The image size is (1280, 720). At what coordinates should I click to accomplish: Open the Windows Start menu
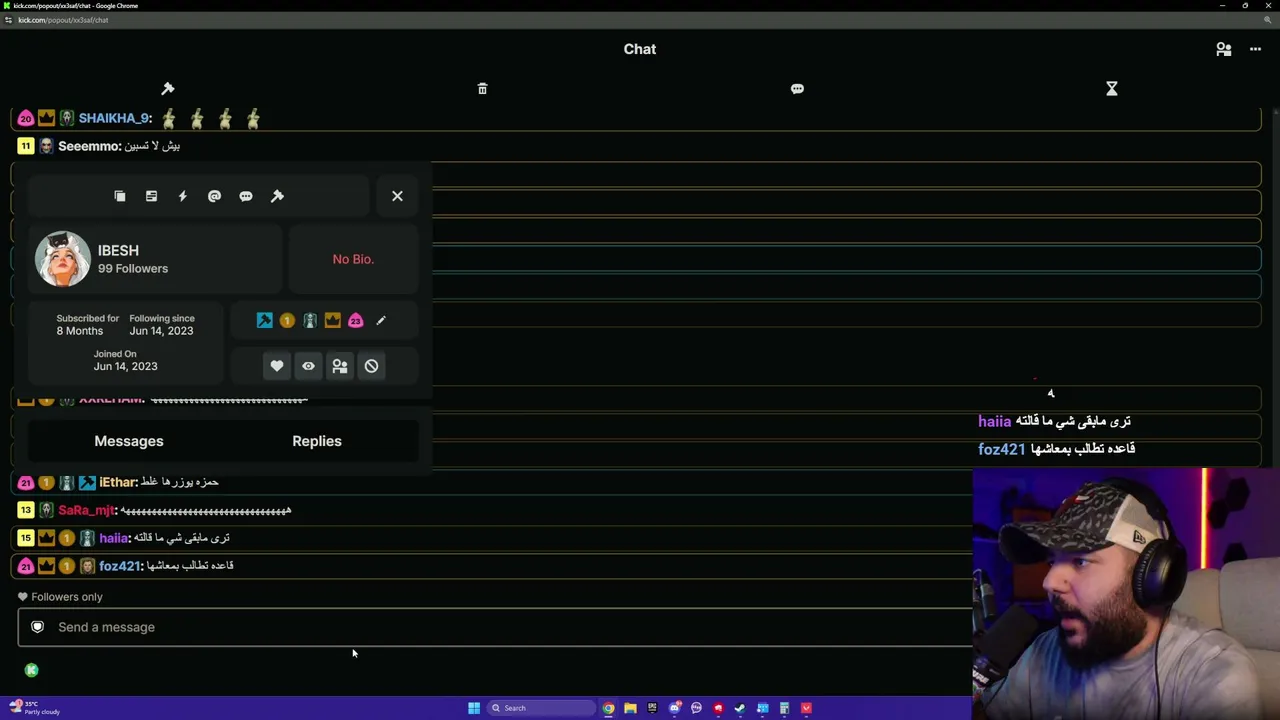coord(474,708)
